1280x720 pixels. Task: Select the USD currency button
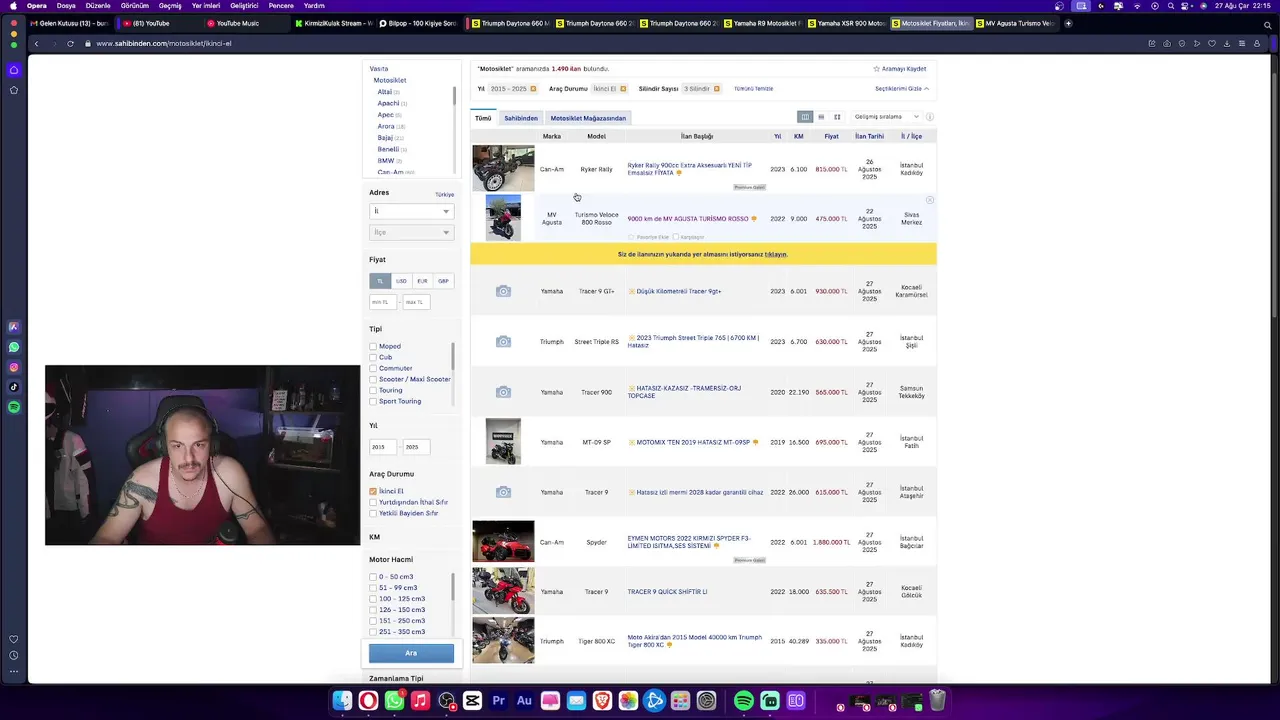pos(401,281)
